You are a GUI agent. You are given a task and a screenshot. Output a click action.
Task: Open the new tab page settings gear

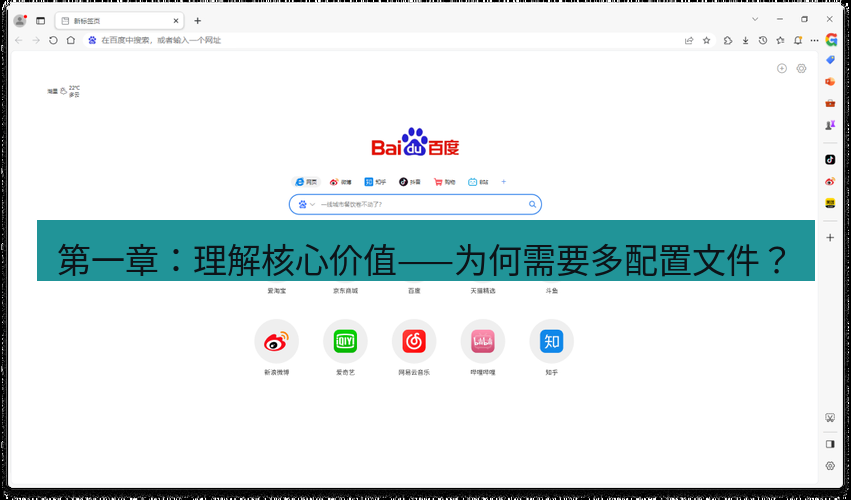[801, 68]
